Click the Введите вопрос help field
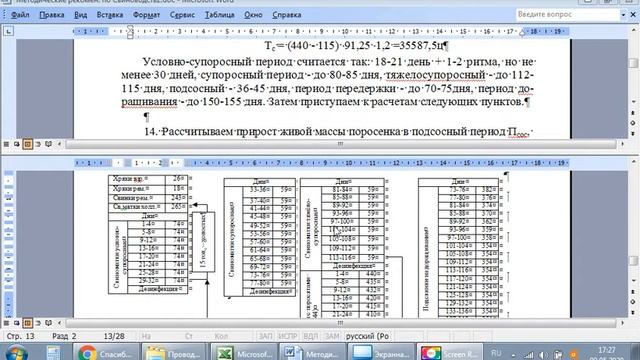 (x=567, y=15)
